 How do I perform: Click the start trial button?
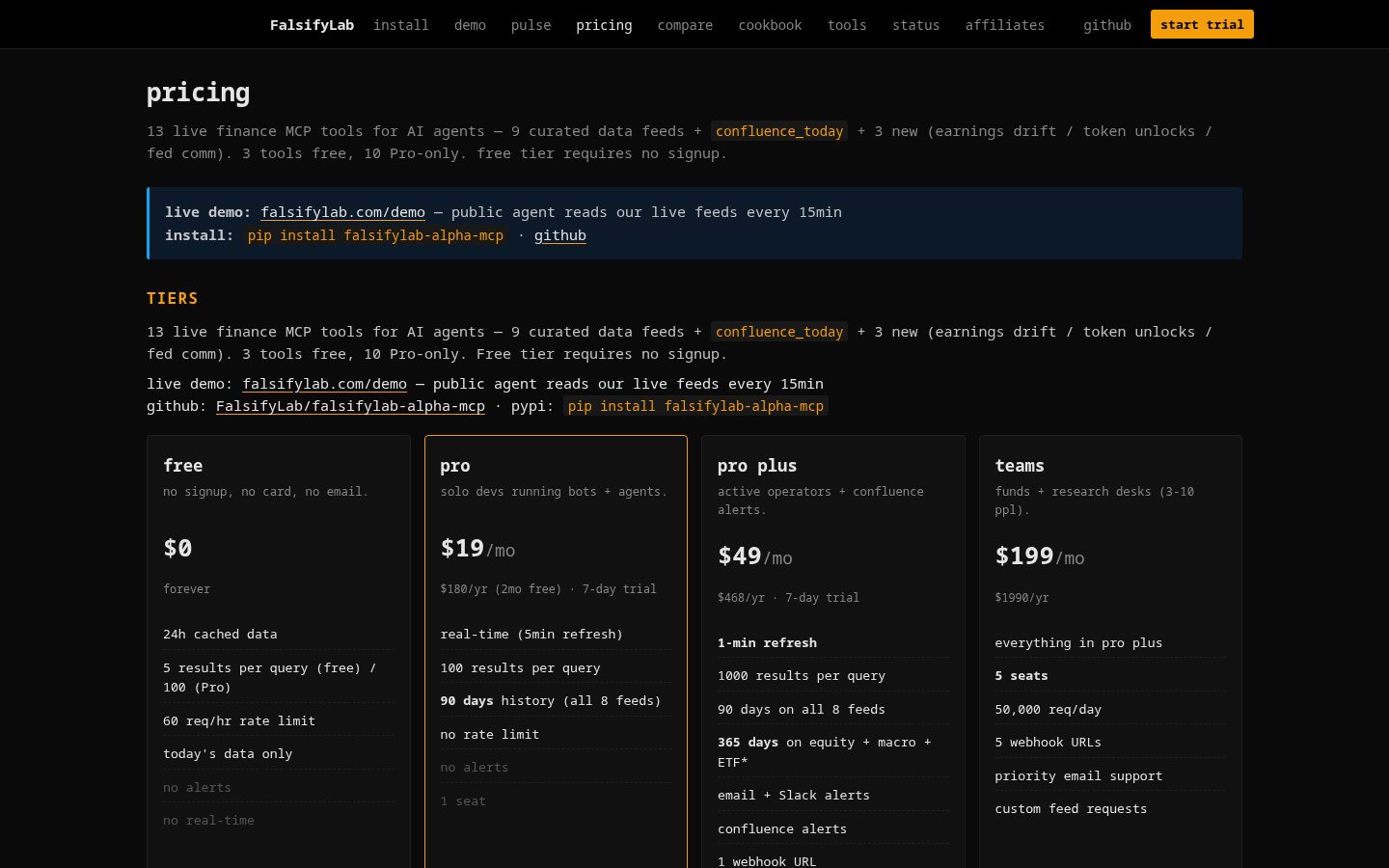click(1202, 24)
